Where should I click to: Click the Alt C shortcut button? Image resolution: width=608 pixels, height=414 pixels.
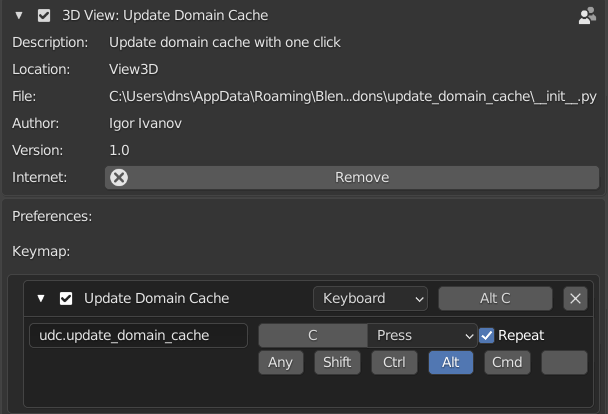[495, 298]
